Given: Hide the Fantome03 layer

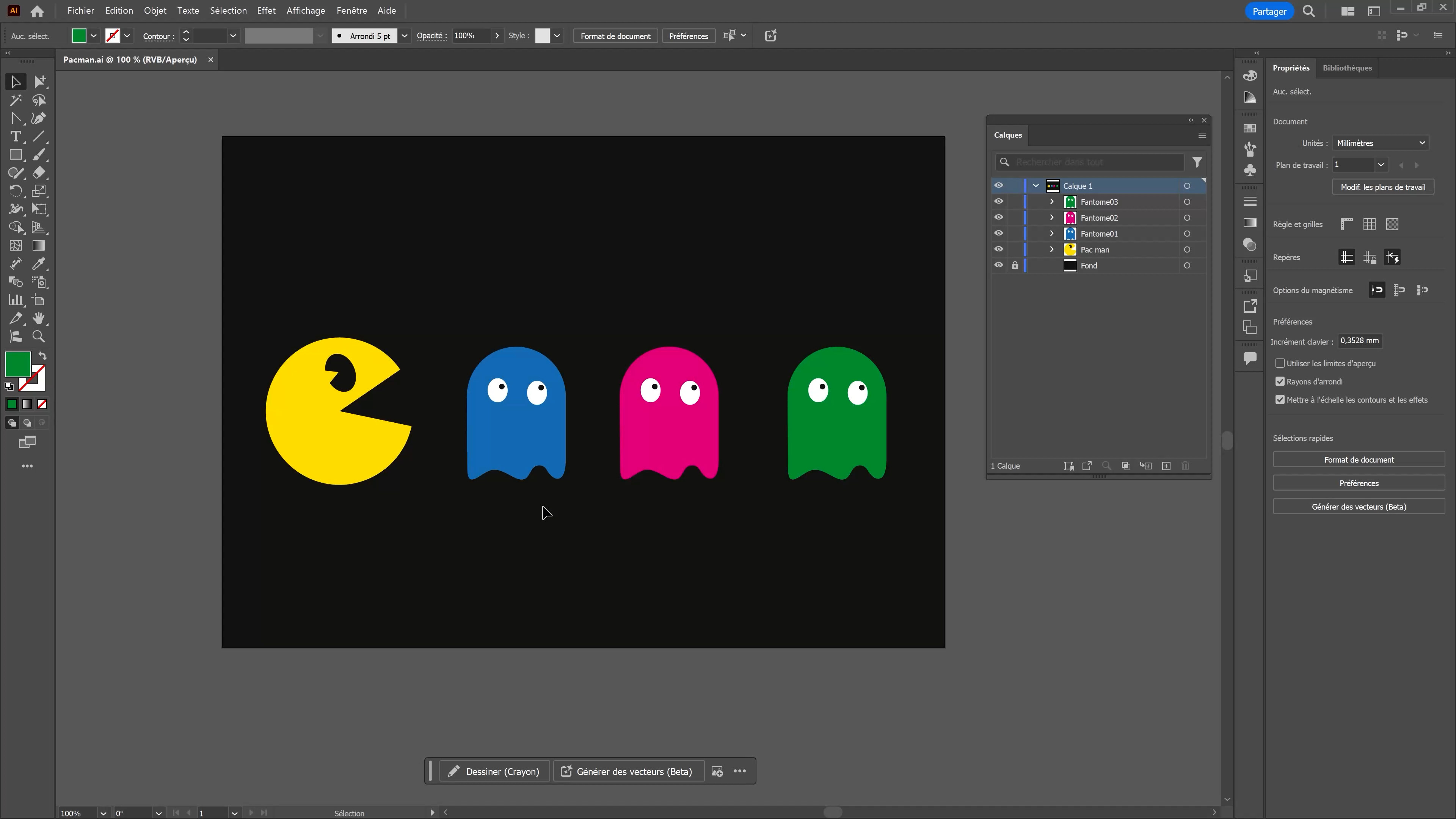Looking at the screenshot, I should coord(999,201).
